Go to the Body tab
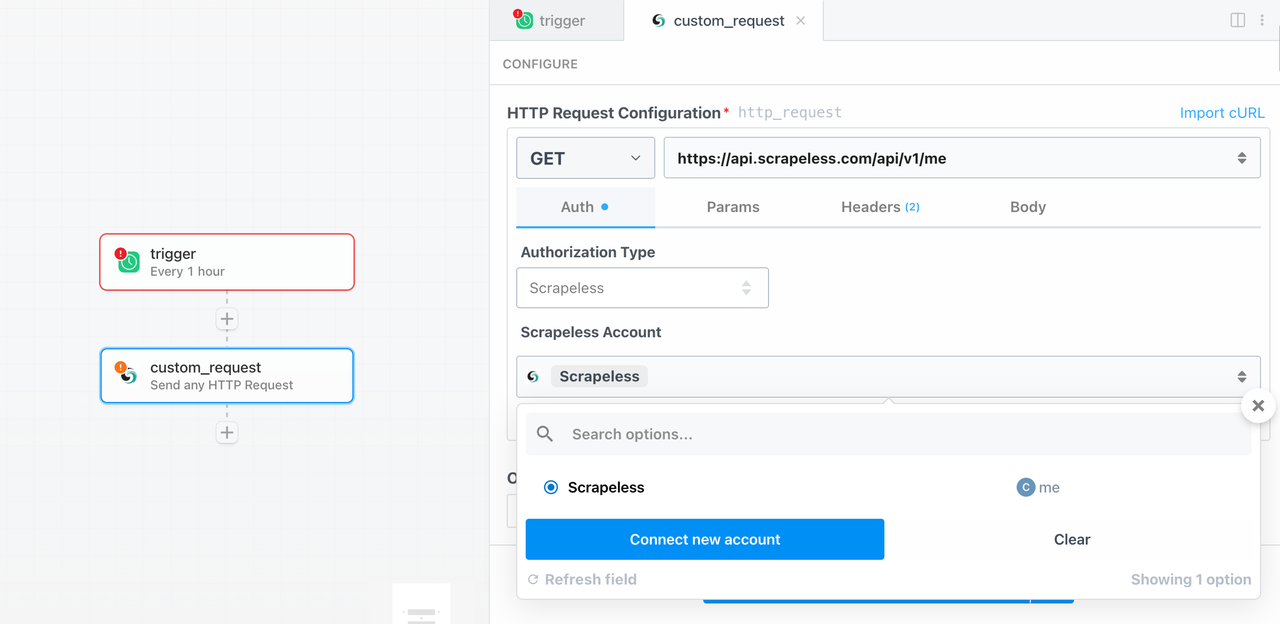 1027,207
